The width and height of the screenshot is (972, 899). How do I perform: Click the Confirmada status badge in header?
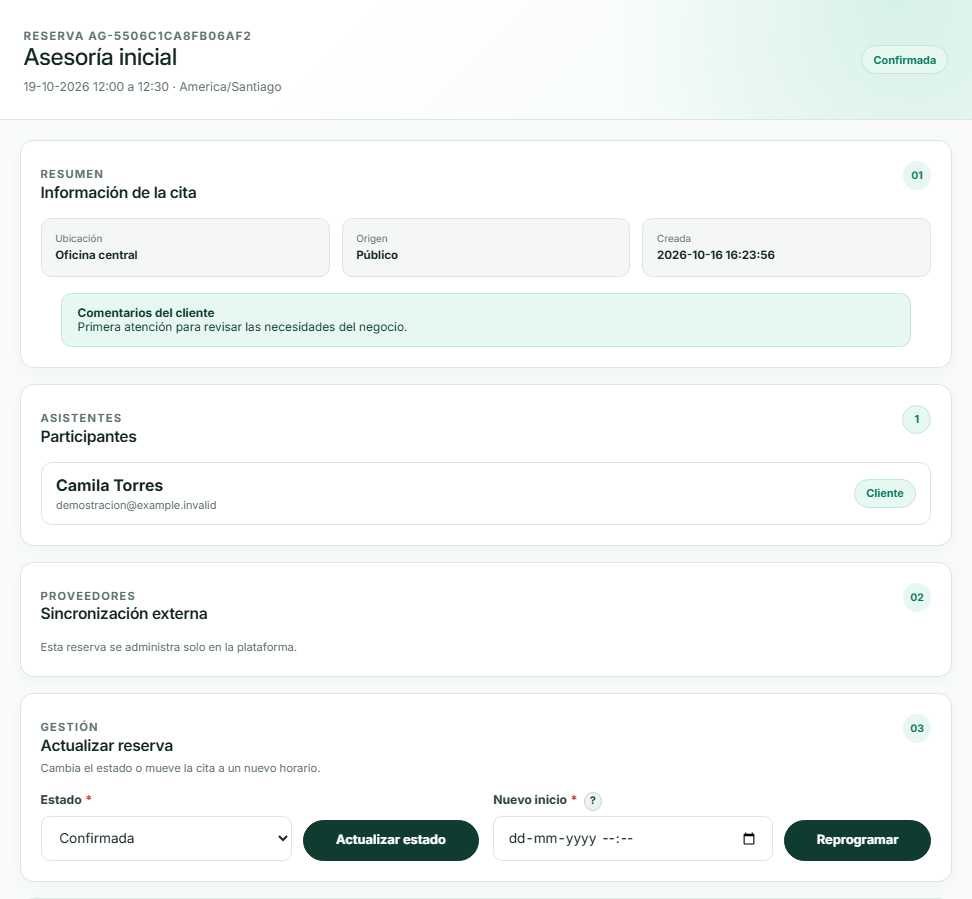[x=904, y=60]
